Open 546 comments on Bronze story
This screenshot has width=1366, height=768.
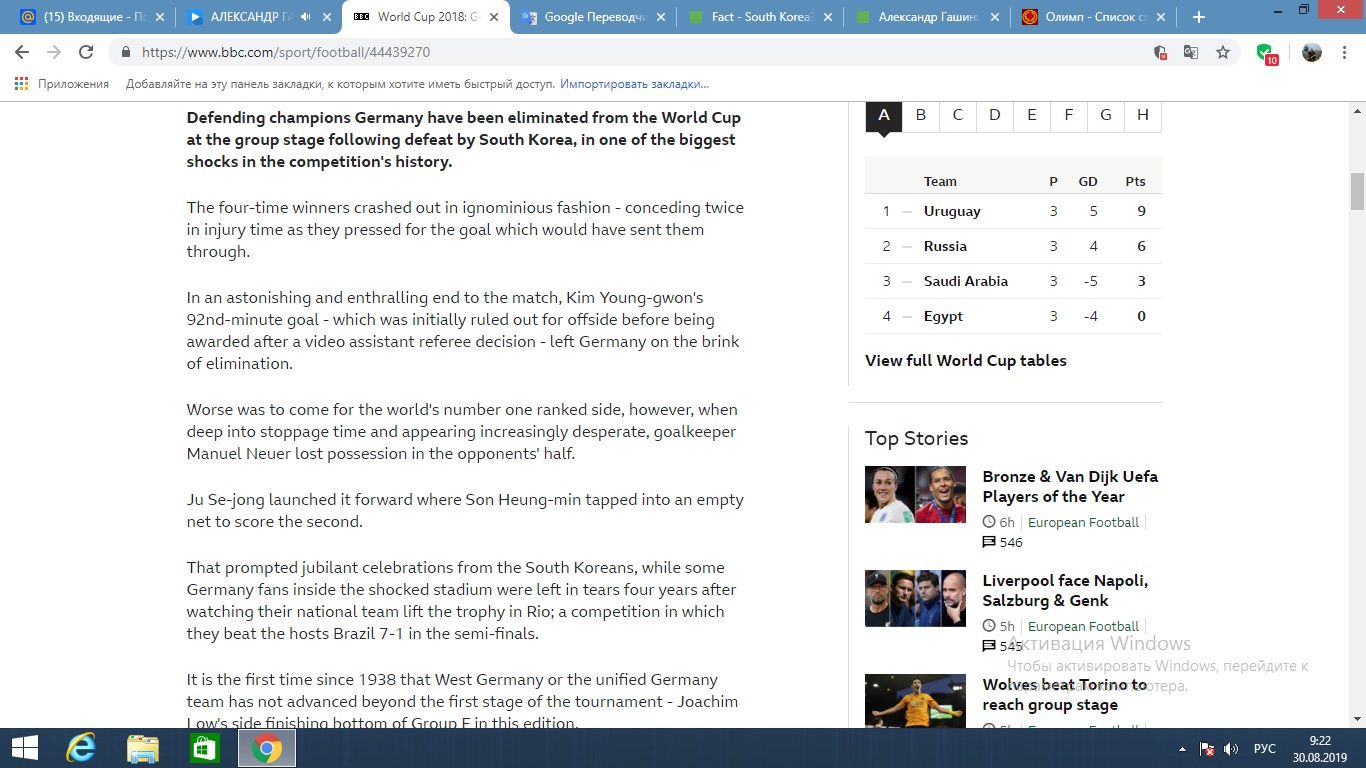[1003, 542]
